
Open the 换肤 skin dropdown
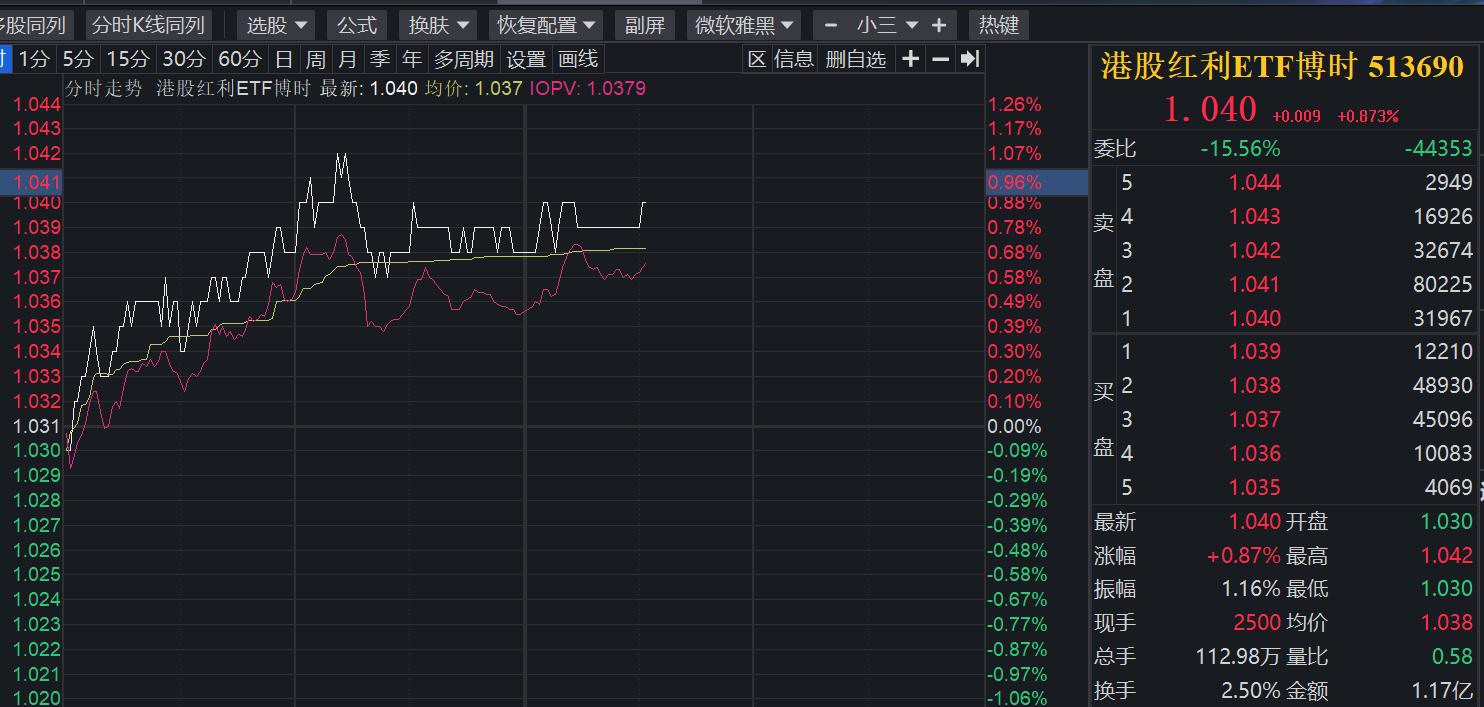click(x=437, y=25)
